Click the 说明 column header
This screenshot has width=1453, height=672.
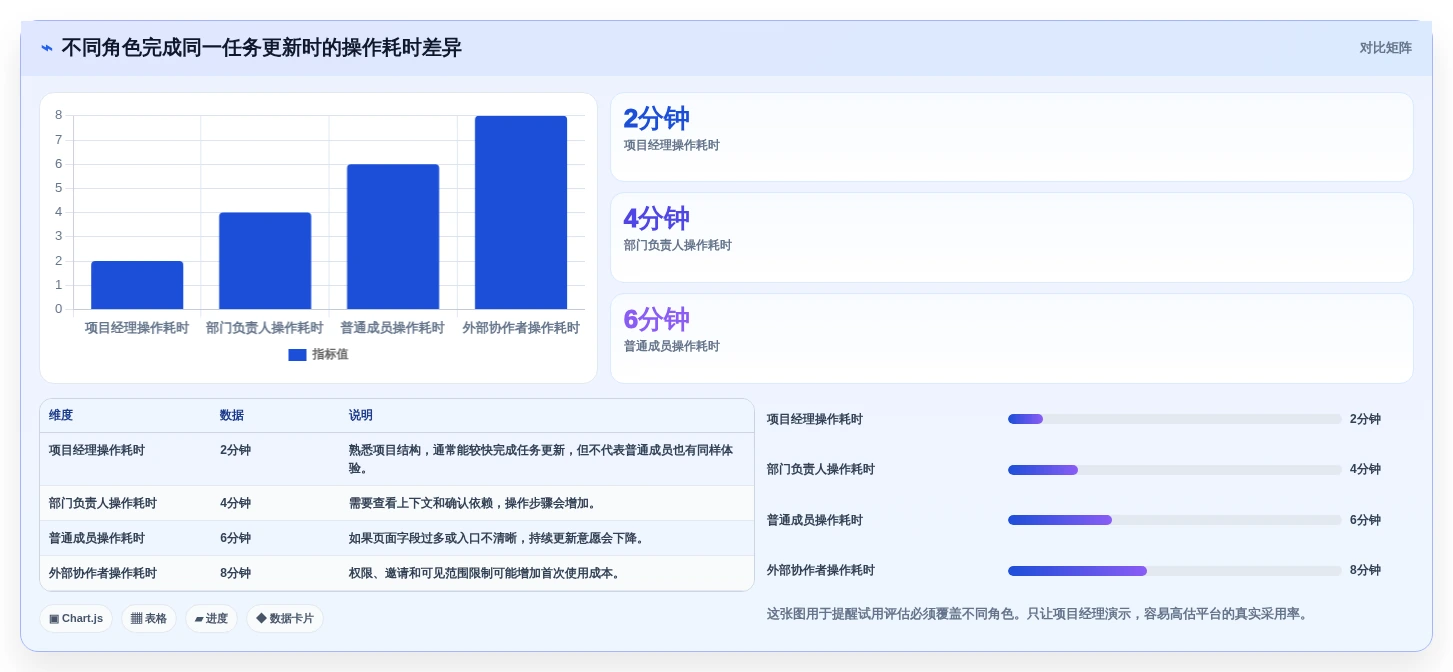click(x=361, y=416)
